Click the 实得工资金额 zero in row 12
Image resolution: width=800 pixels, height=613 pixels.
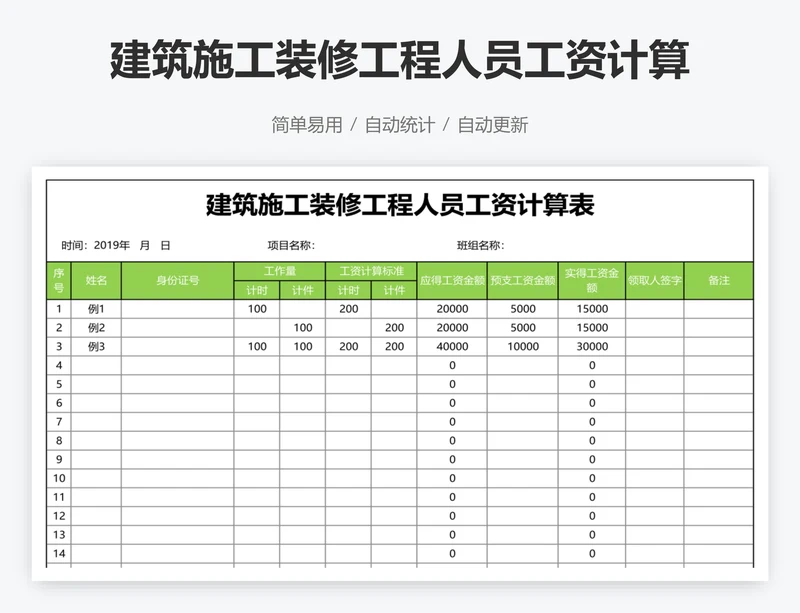pos(592,516)
